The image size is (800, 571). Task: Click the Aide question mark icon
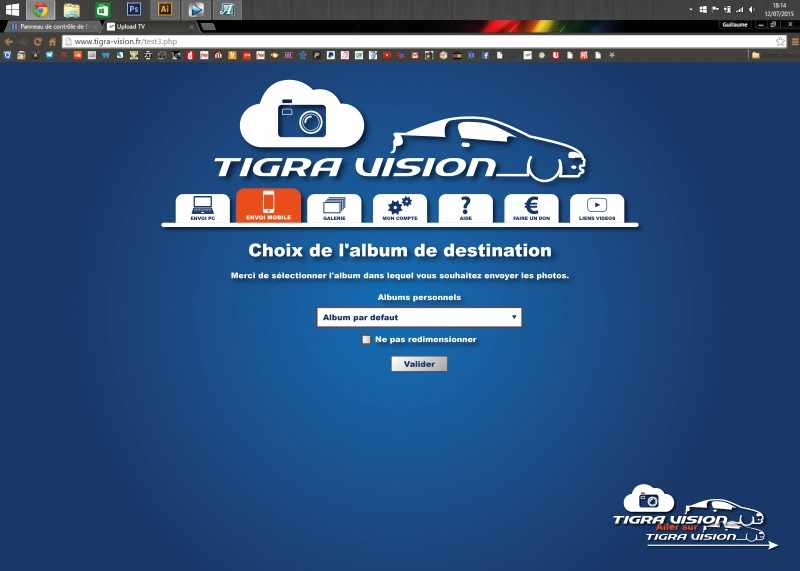coord(465,207)
